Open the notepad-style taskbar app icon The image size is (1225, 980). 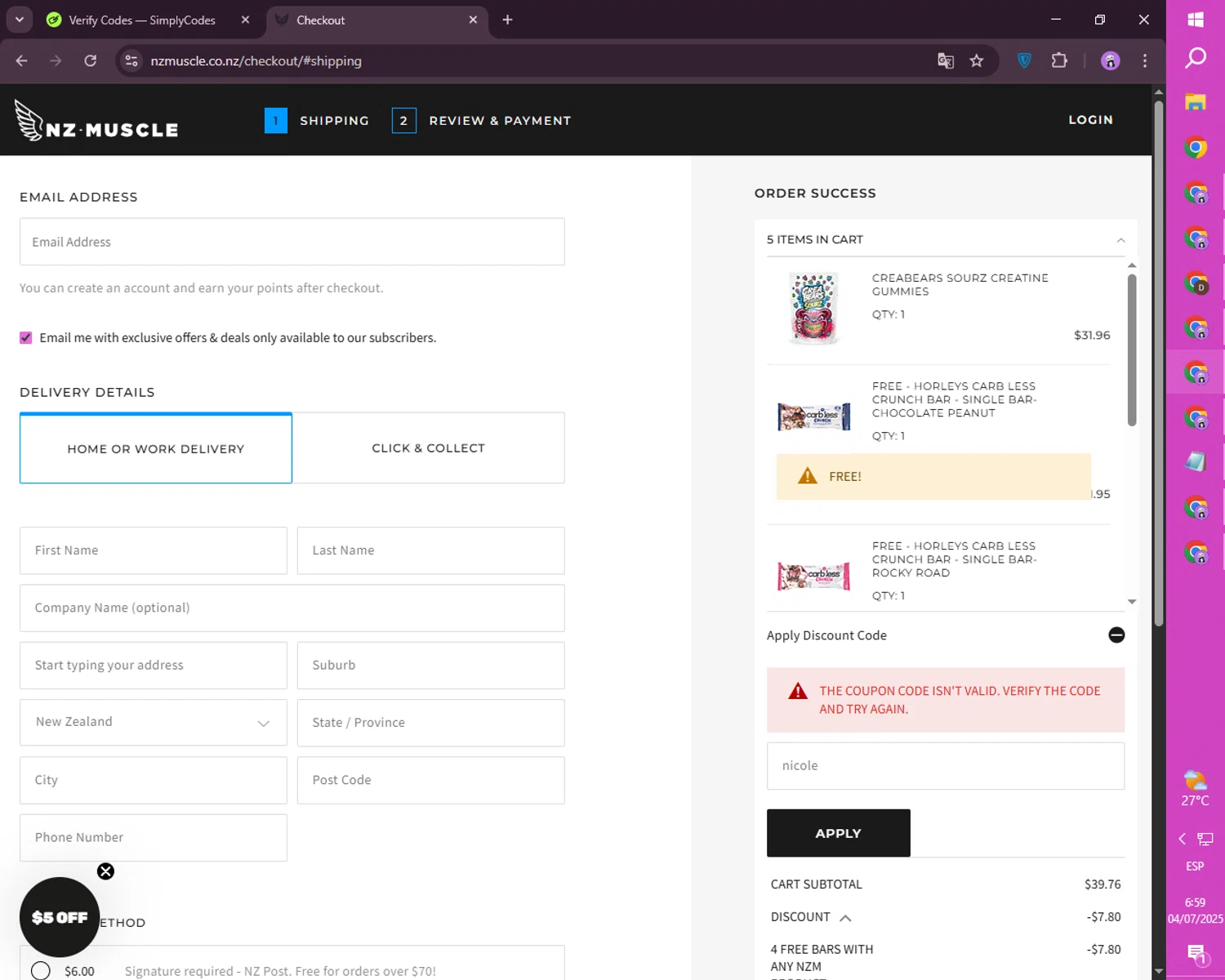pos(1196,462)
